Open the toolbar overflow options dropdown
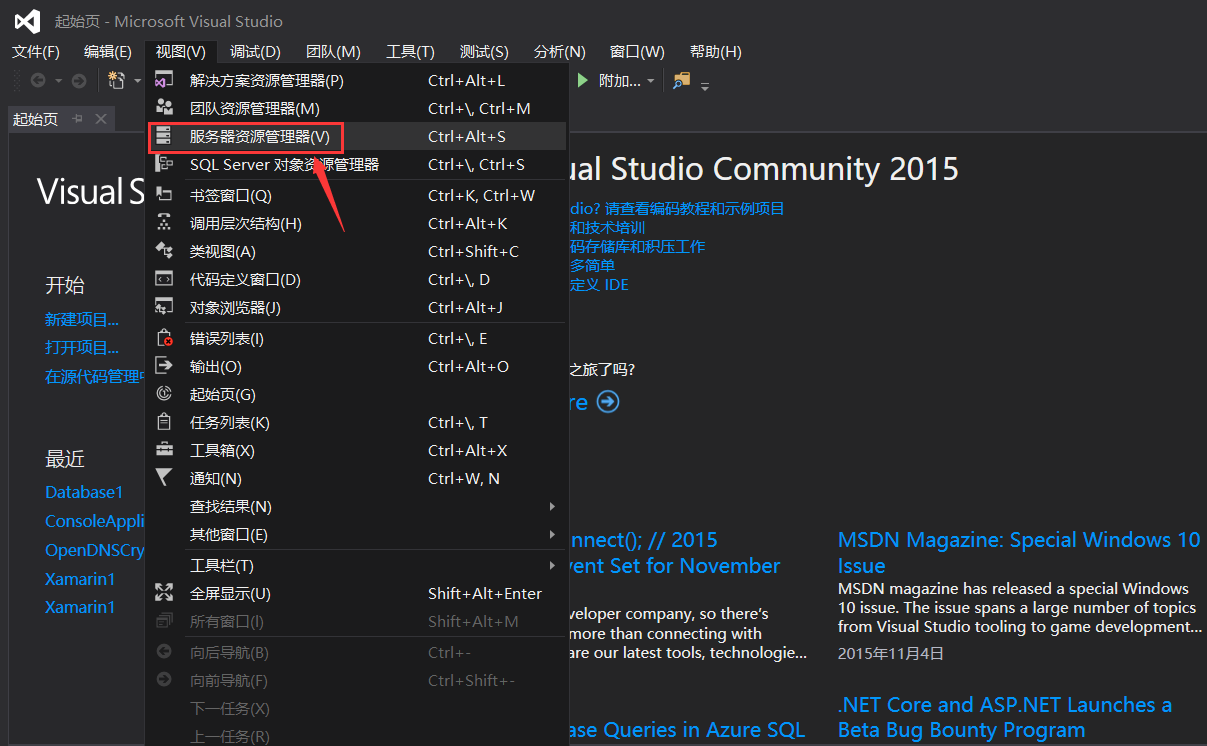Viewport: 1207px width, 746px height. click(705, 85)
